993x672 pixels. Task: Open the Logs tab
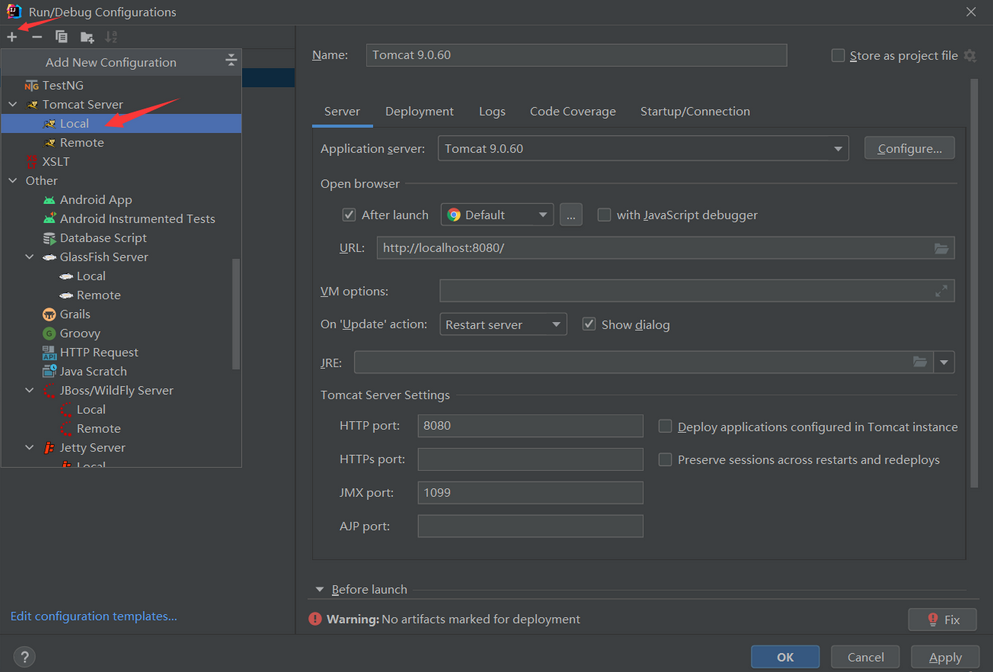point(492,111)
